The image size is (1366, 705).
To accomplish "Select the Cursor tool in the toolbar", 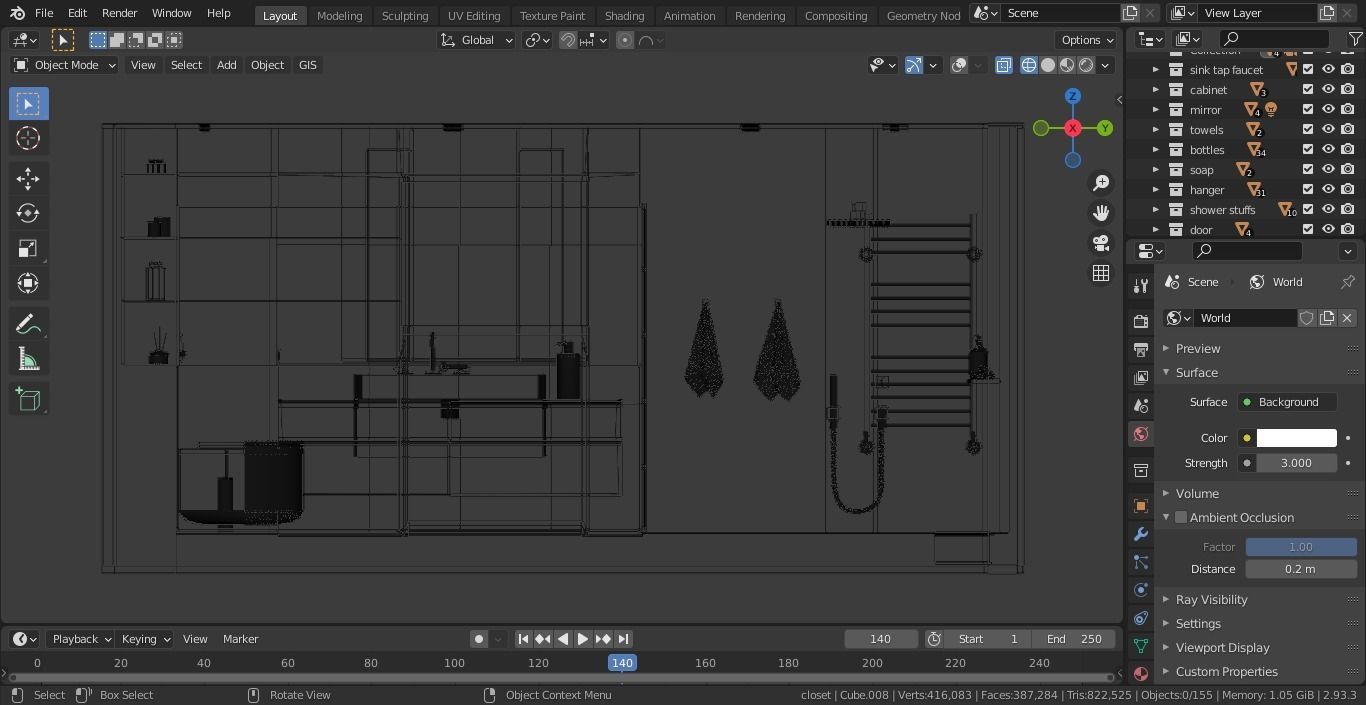I will coord(28,139).
